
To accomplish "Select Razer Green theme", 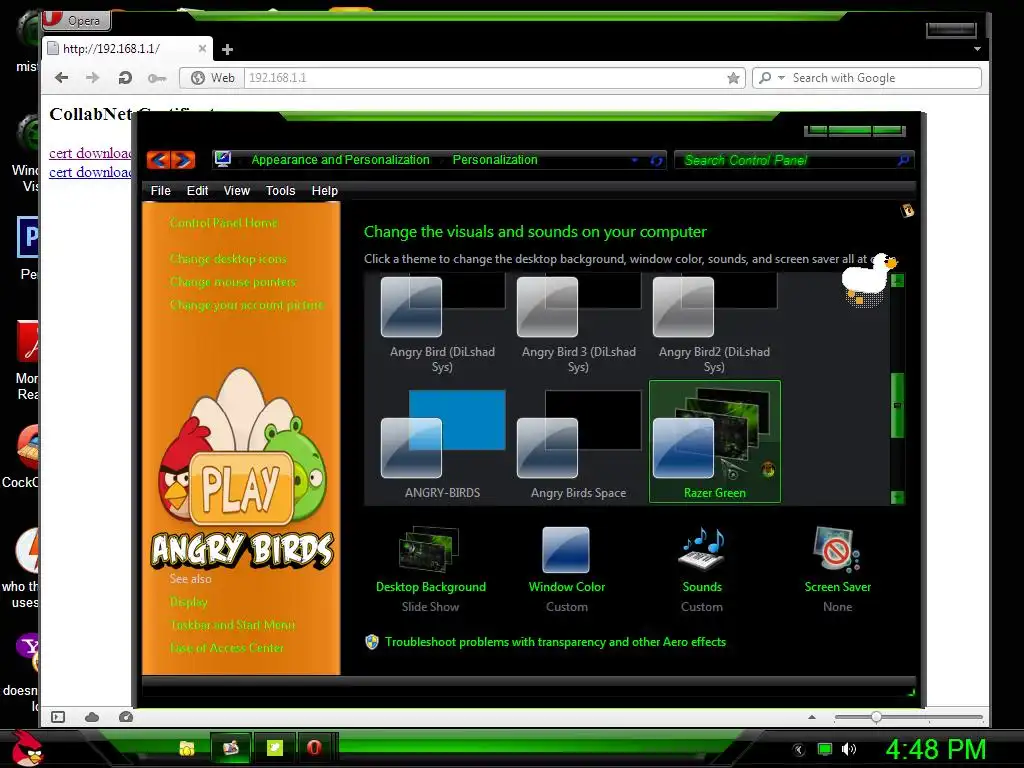I will (x=714, y=441).
